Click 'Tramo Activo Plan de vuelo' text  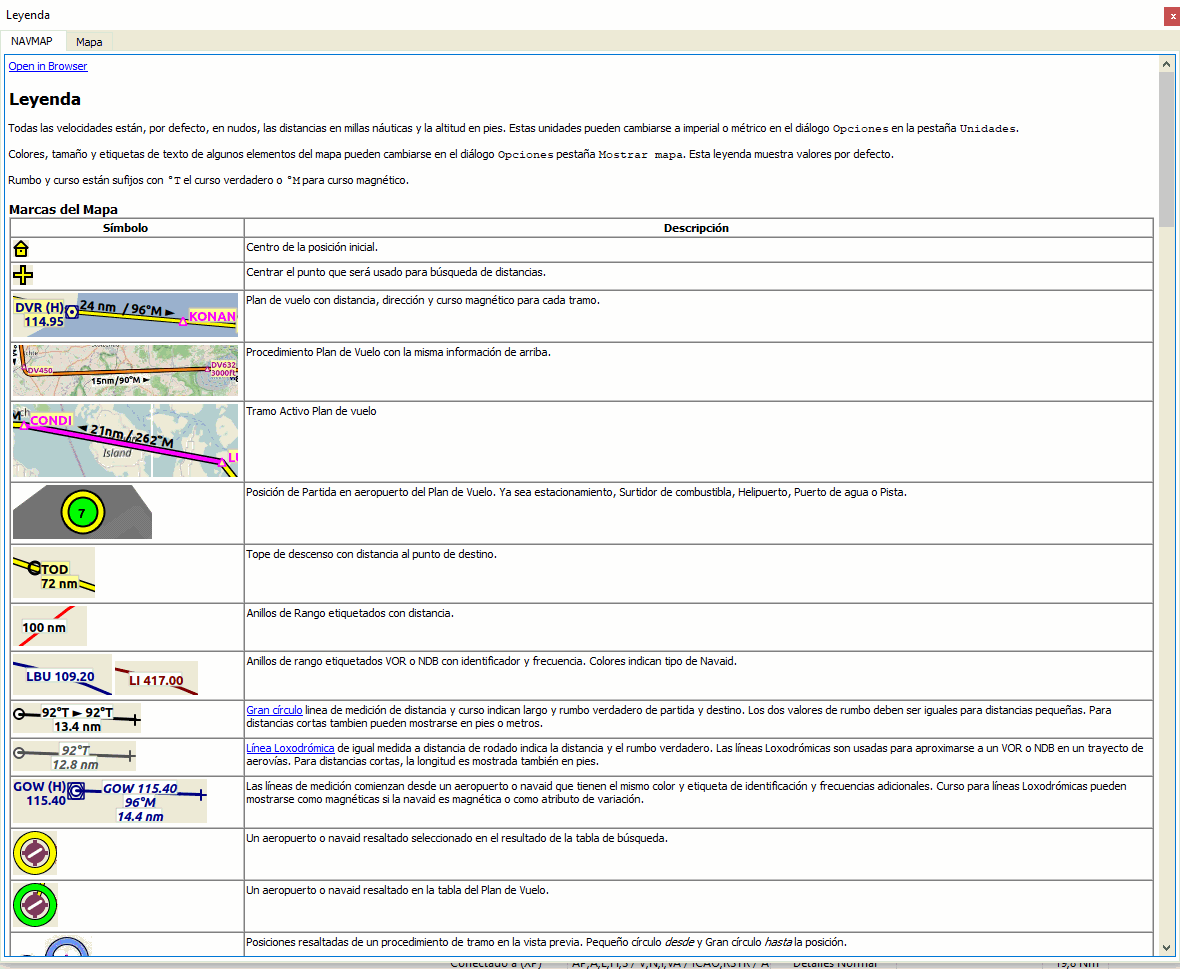312,412
